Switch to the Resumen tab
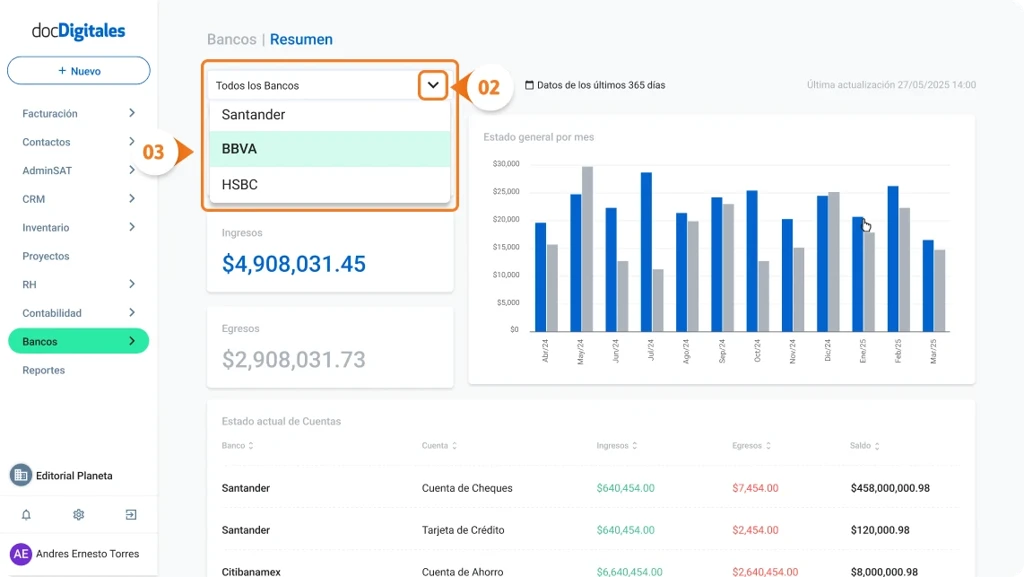 (301, 39)
